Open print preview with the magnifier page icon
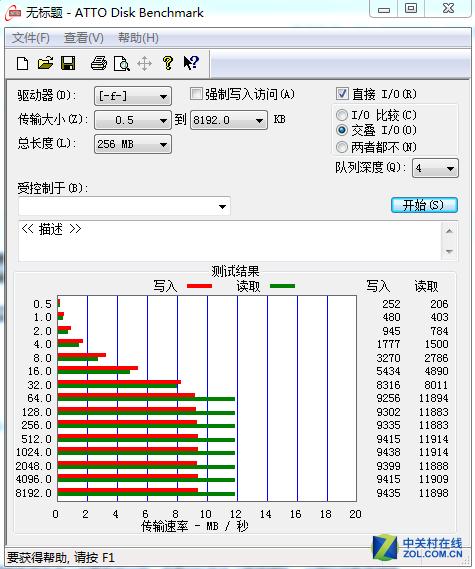Image resolution: width=475 pixels, height=569 pixels. [122, 64]
